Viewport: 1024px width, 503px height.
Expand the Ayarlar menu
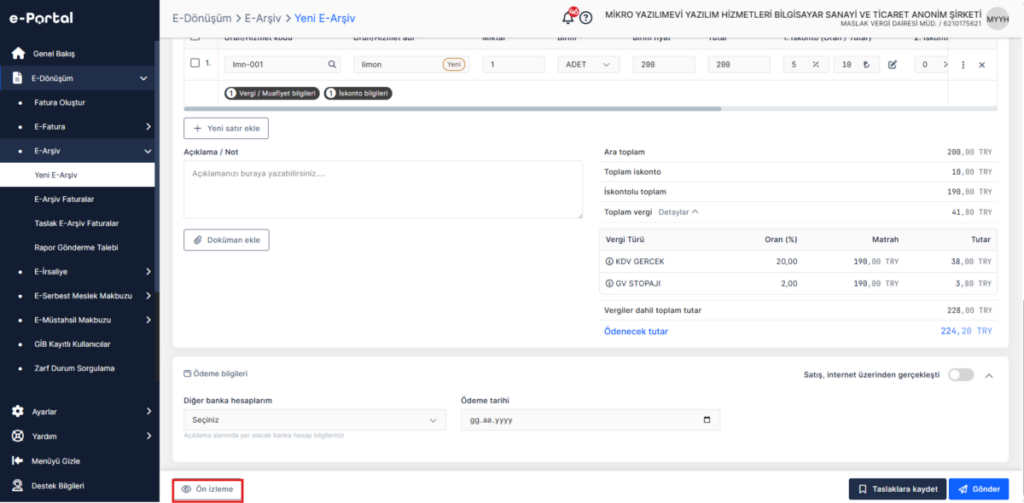pos(148,412)
